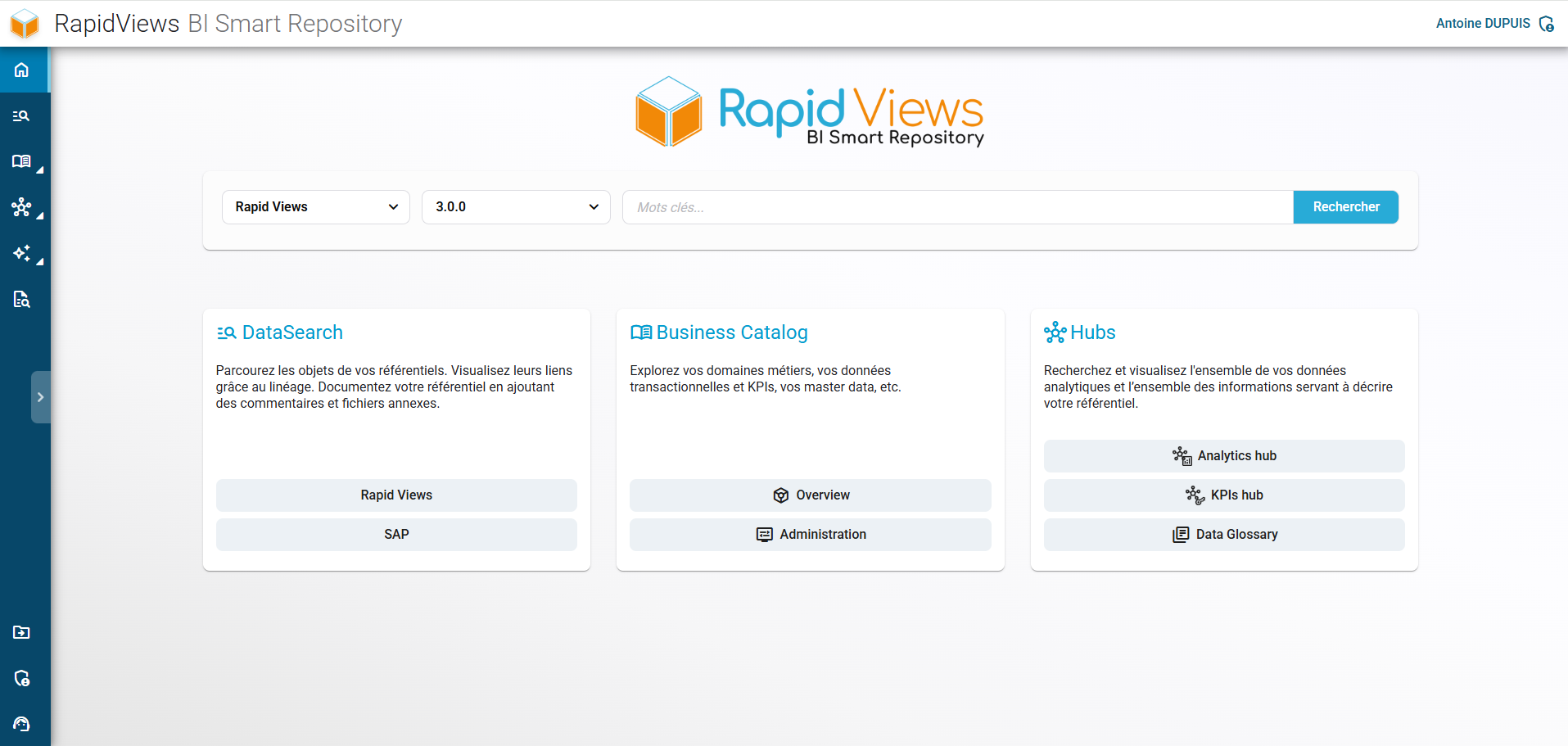Click the RapidViews BI Smart Repository header title

point(228,24)
